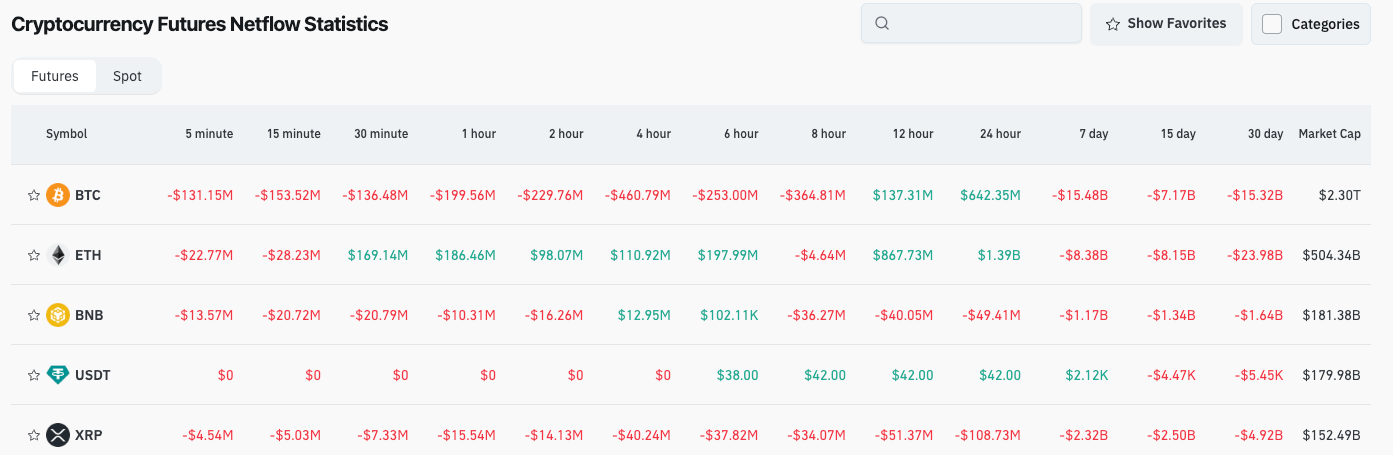Switch to the Spot tab
The image size is (1393, 455).
coord(127,76)
